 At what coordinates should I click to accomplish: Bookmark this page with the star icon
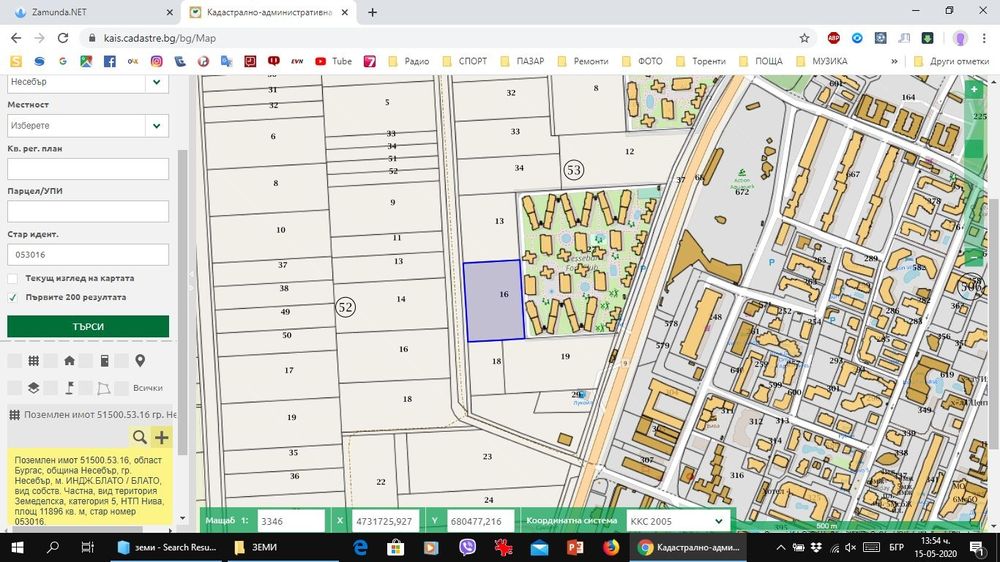[804, 38]
